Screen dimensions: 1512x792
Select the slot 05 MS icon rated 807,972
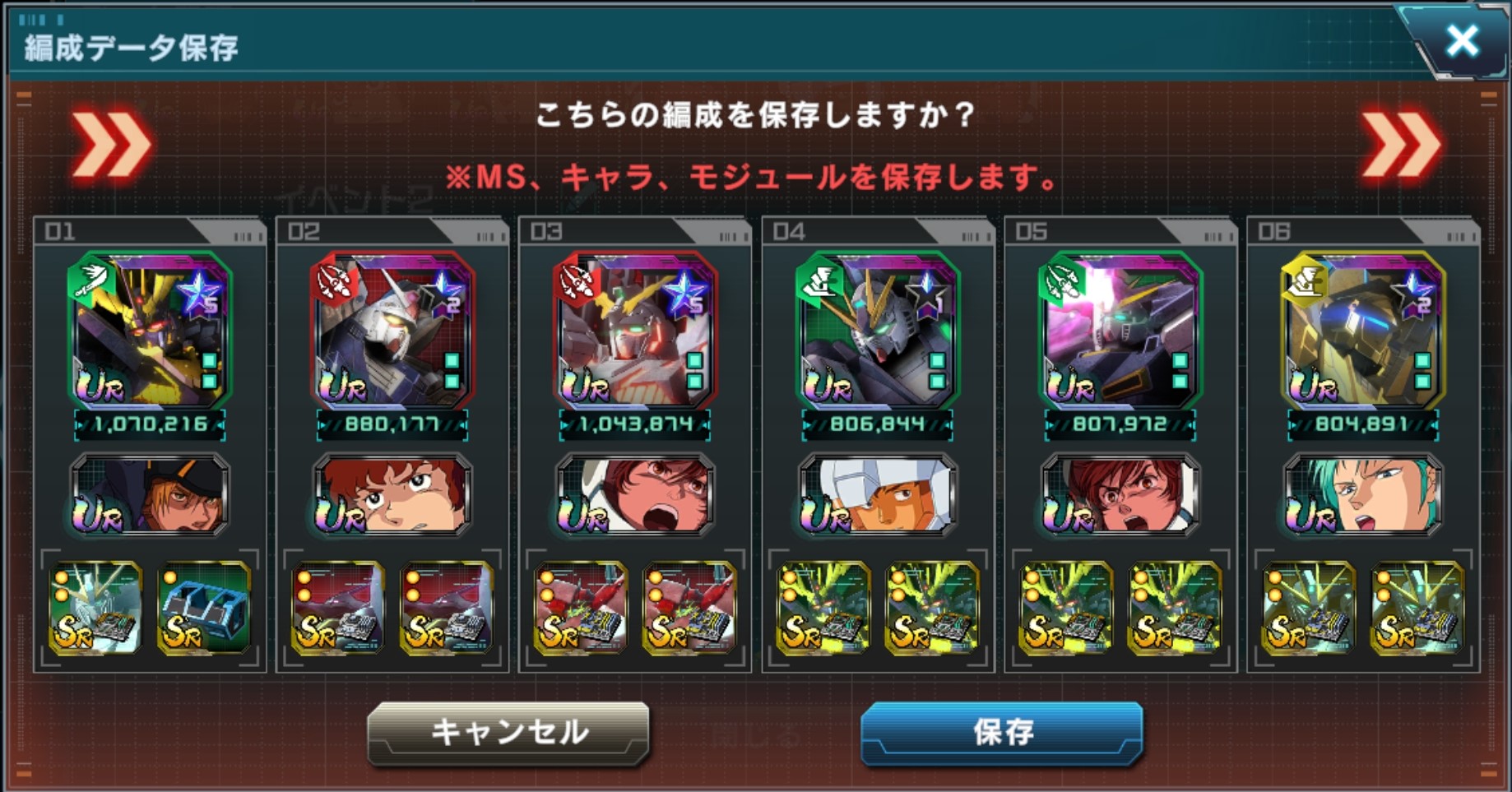1120,330
